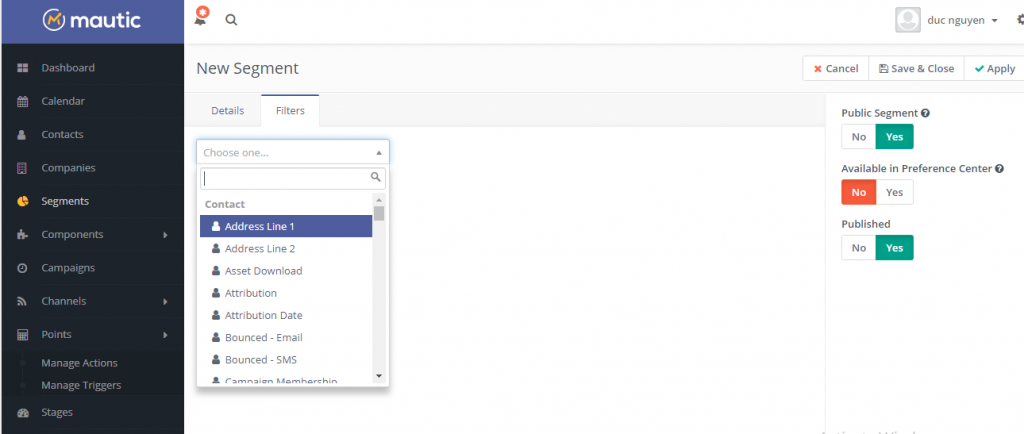The image size is (1024, 434).
Task: Click the Save & Close button
Action: (x=915, y=68)
